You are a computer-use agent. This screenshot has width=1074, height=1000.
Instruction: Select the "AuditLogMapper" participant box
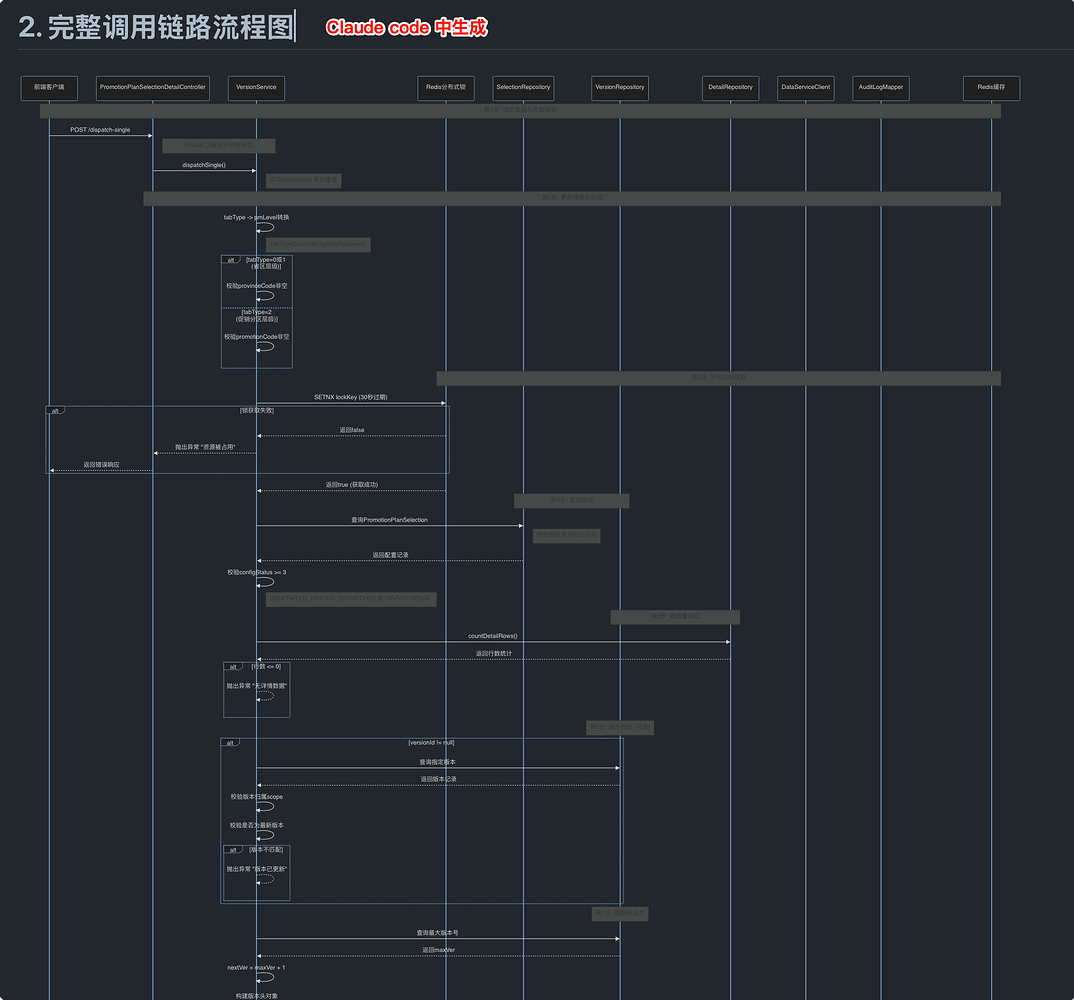pyautogui.click(x=881, y=88)
